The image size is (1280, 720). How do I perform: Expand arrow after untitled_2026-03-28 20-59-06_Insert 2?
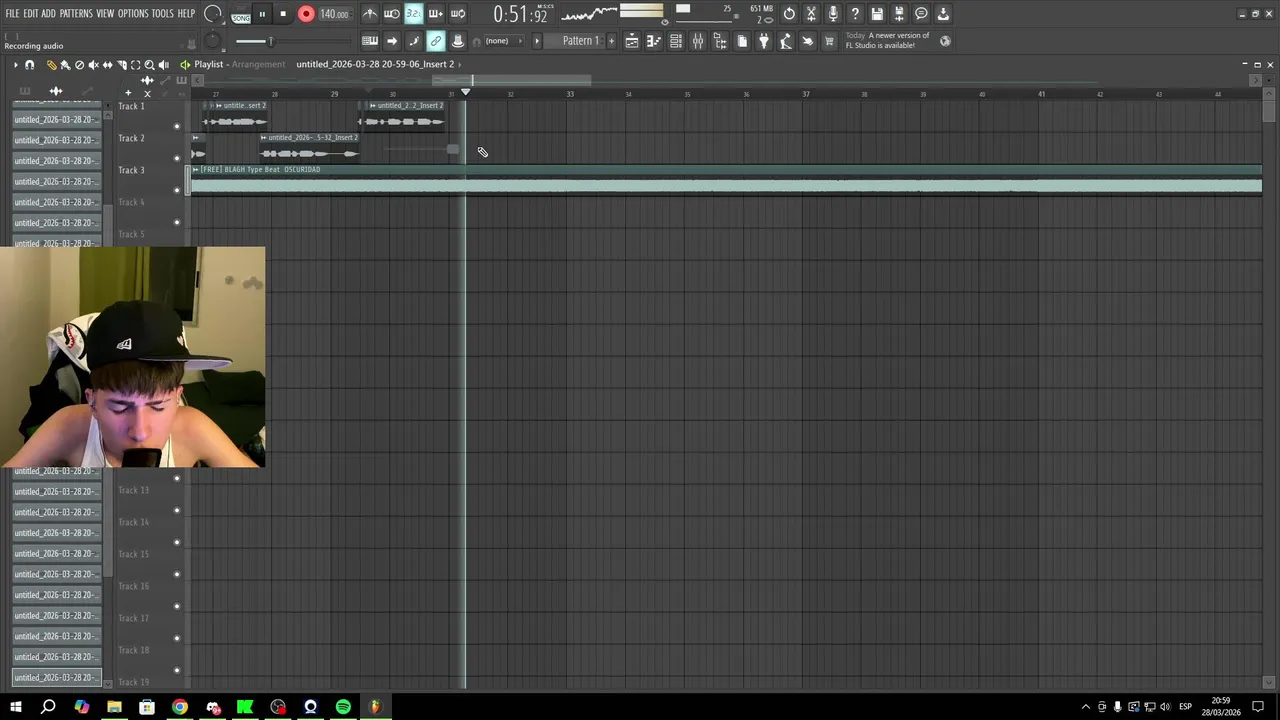click(460, 64)
